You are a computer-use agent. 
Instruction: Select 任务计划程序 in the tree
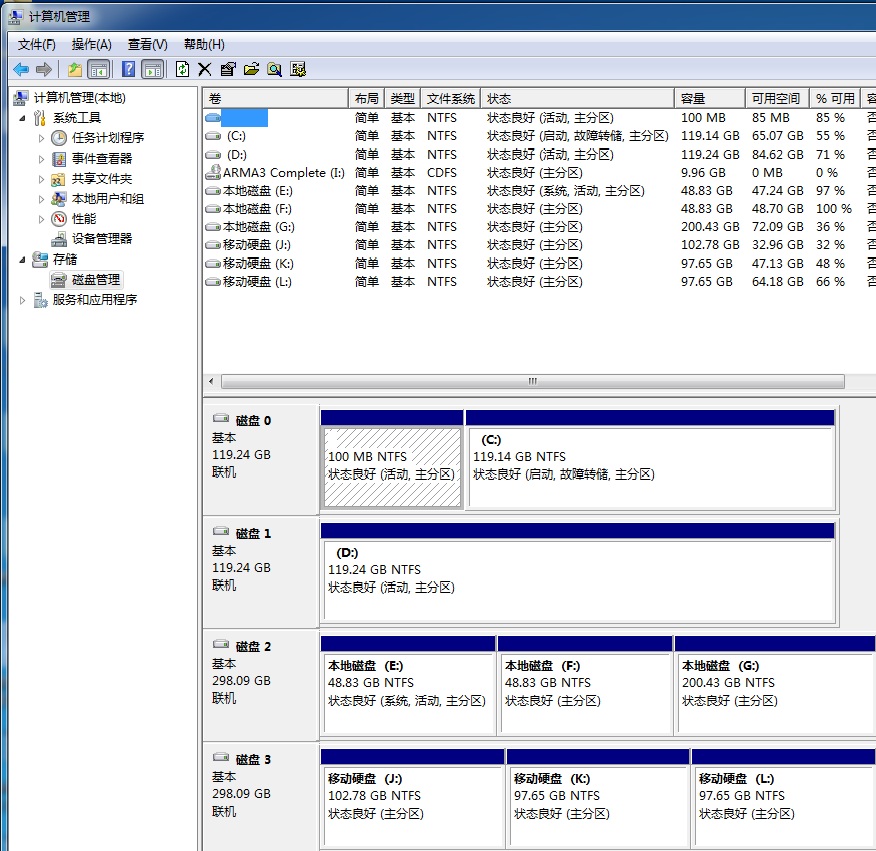108,138
